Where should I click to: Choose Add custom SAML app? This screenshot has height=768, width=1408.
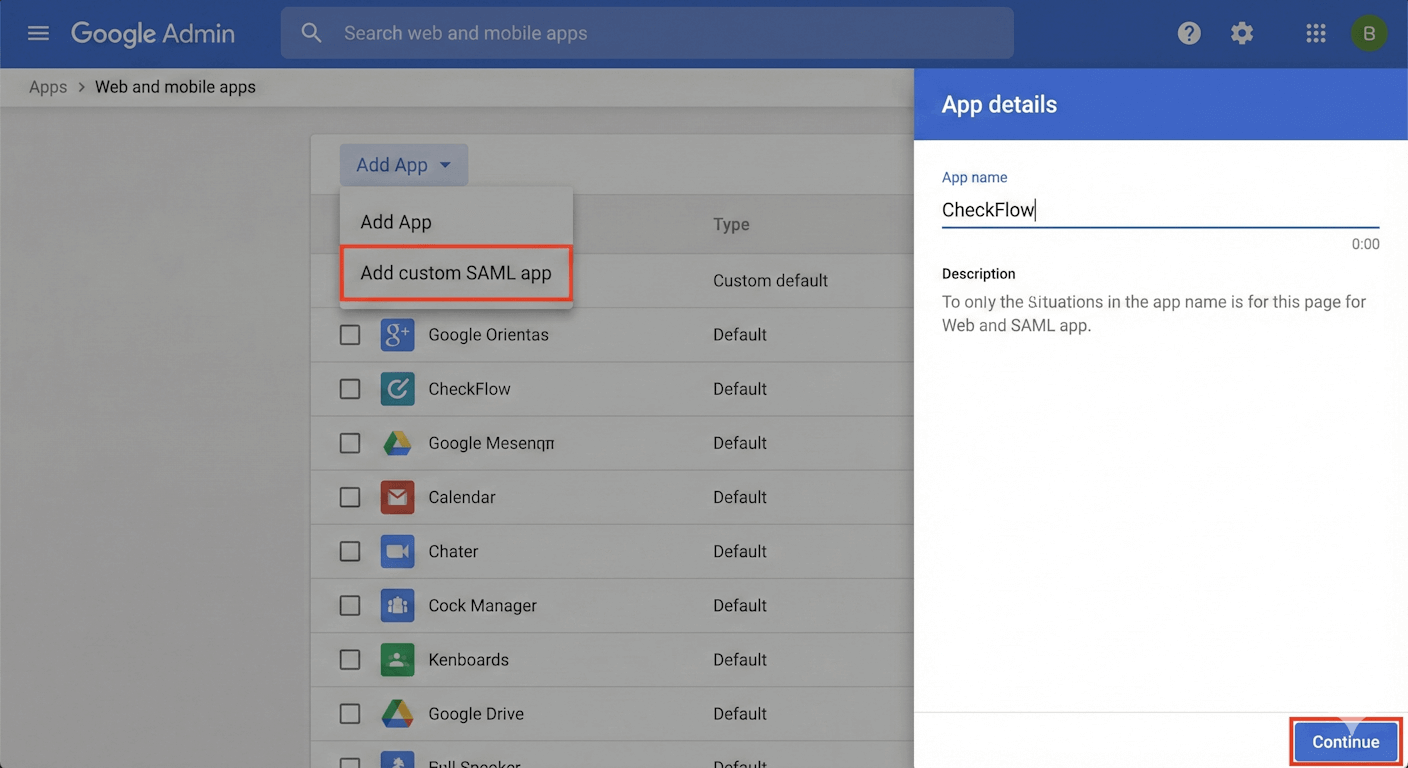pyautogui.click(x=456, y=271)
